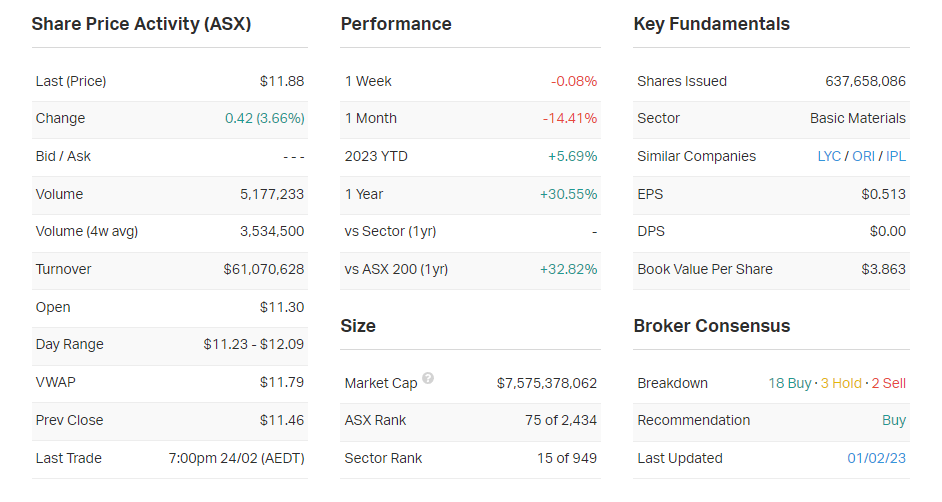Select the Last (Price) value $11.88

(281, 82)
